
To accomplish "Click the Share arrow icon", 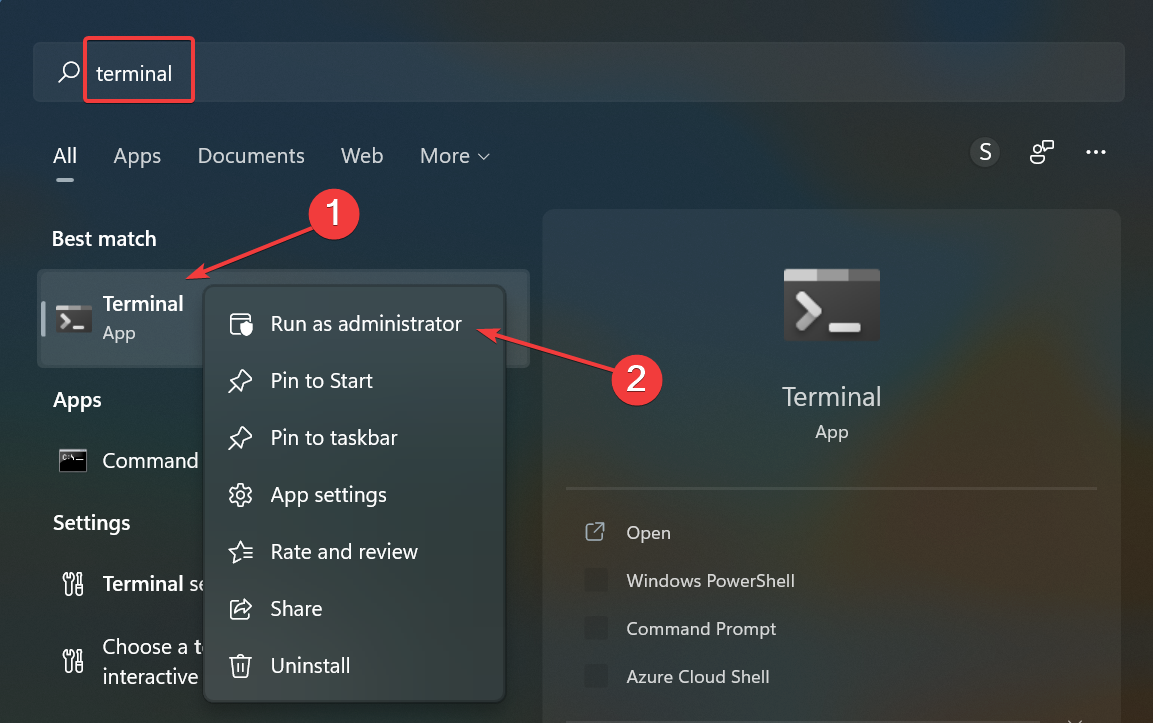I will tap(240, 609).
